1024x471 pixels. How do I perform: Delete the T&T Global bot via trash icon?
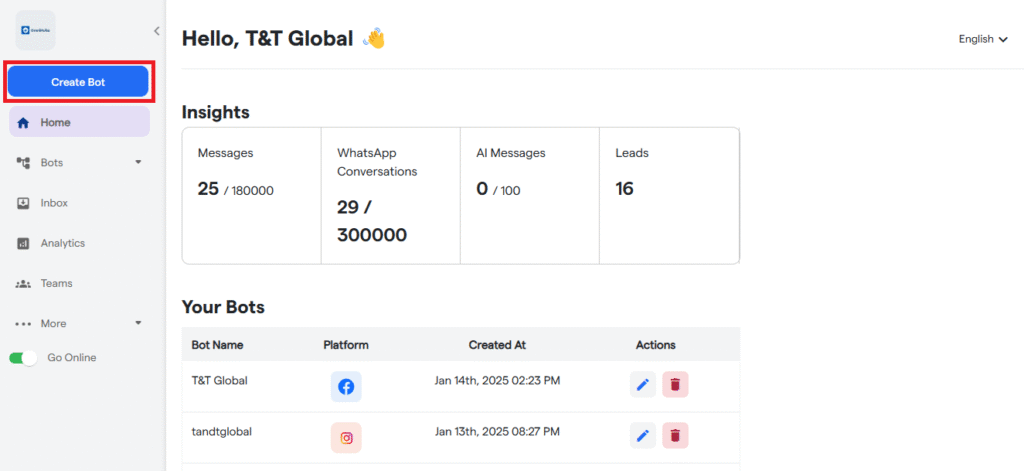[676, 385]
